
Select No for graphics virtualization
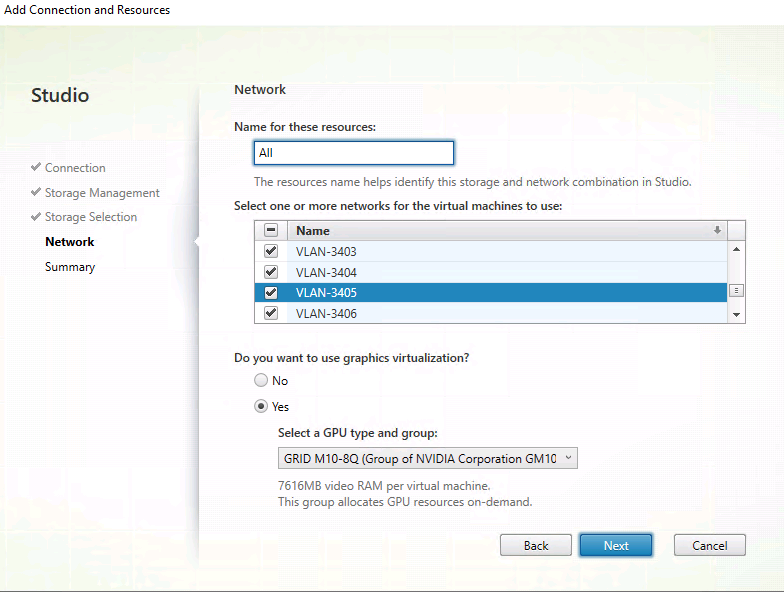(262, 381)
